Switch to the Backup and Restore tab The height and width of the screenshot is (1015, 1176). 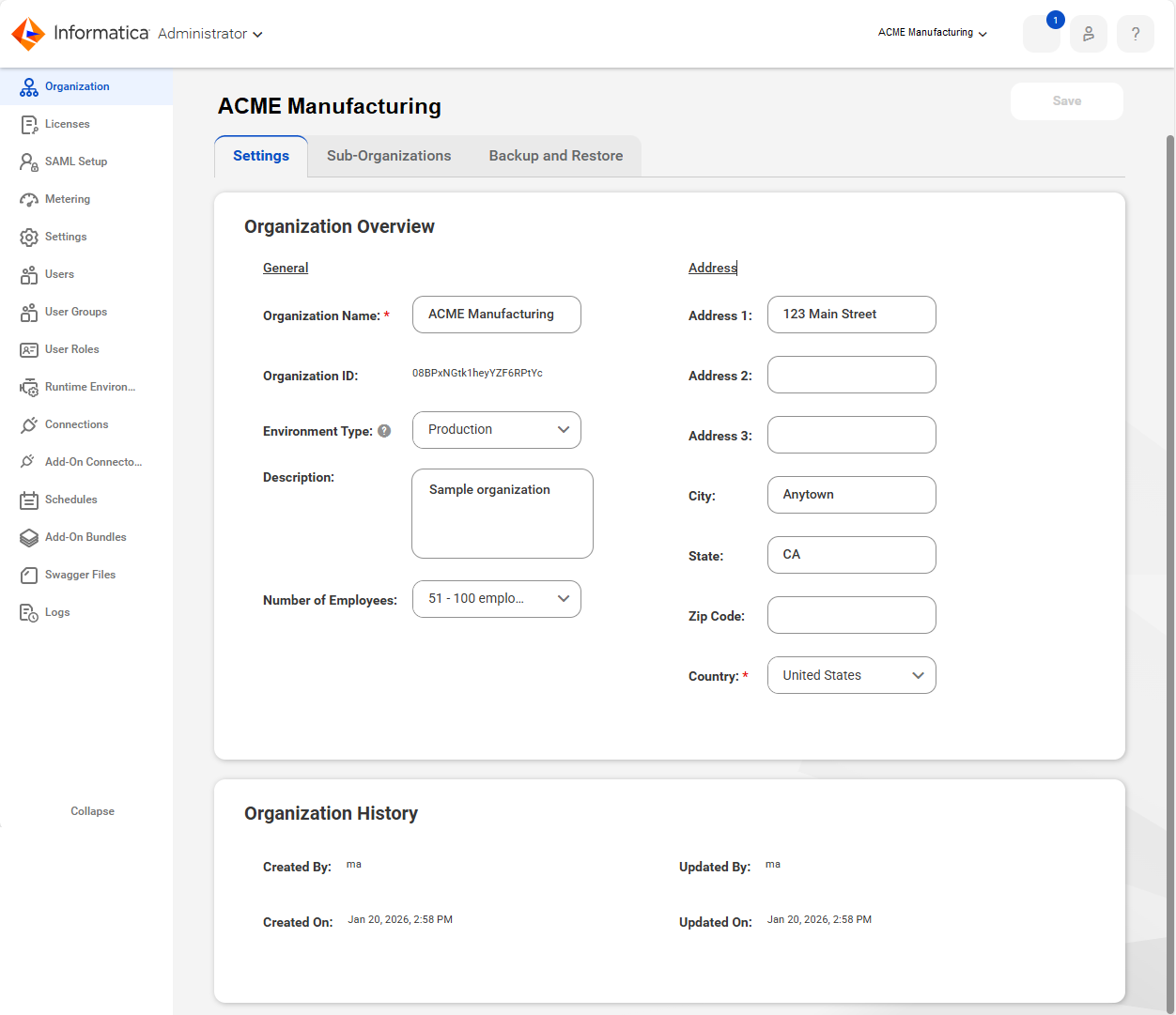tap(556, 157)
